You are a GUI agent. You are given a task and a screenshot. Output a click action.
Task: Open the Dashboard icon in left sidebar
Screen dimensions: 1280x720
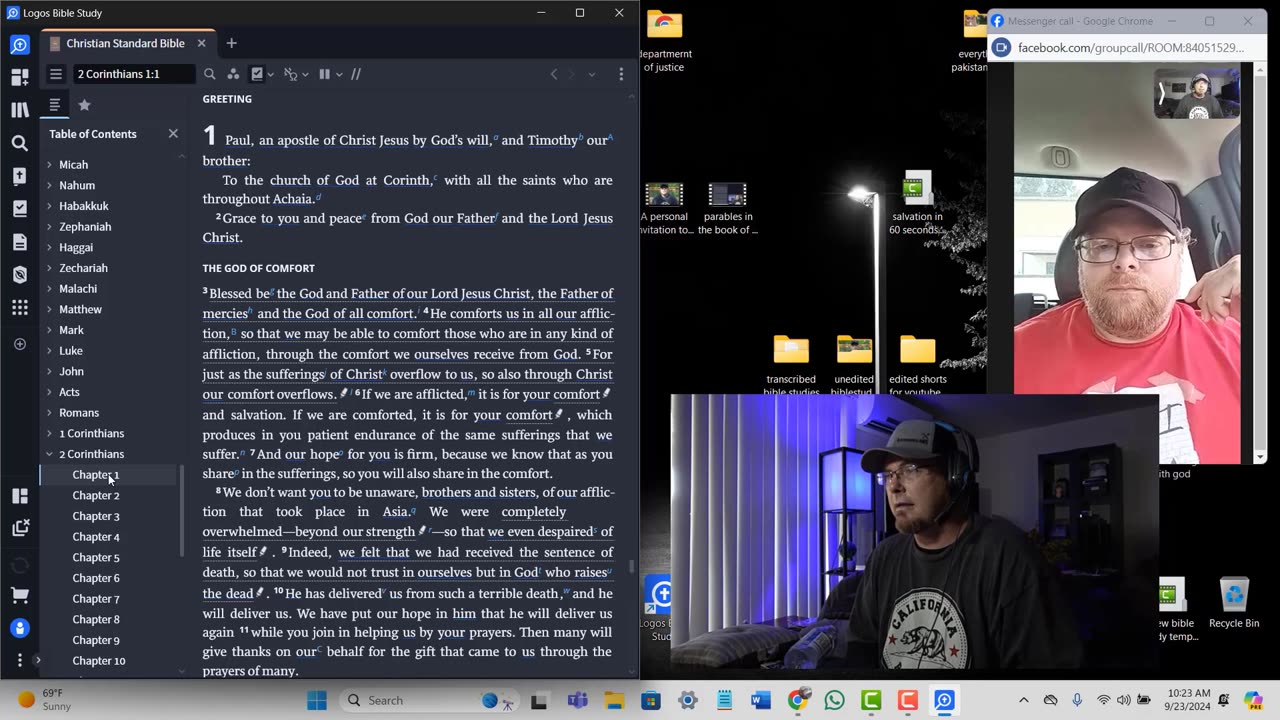pyautogui.click(x=20, y=77)
